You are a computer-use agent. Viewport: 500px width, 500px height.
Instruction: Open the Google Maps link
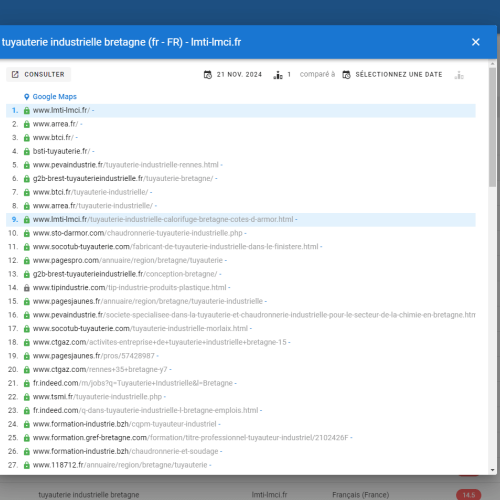(x=55, y=97)
